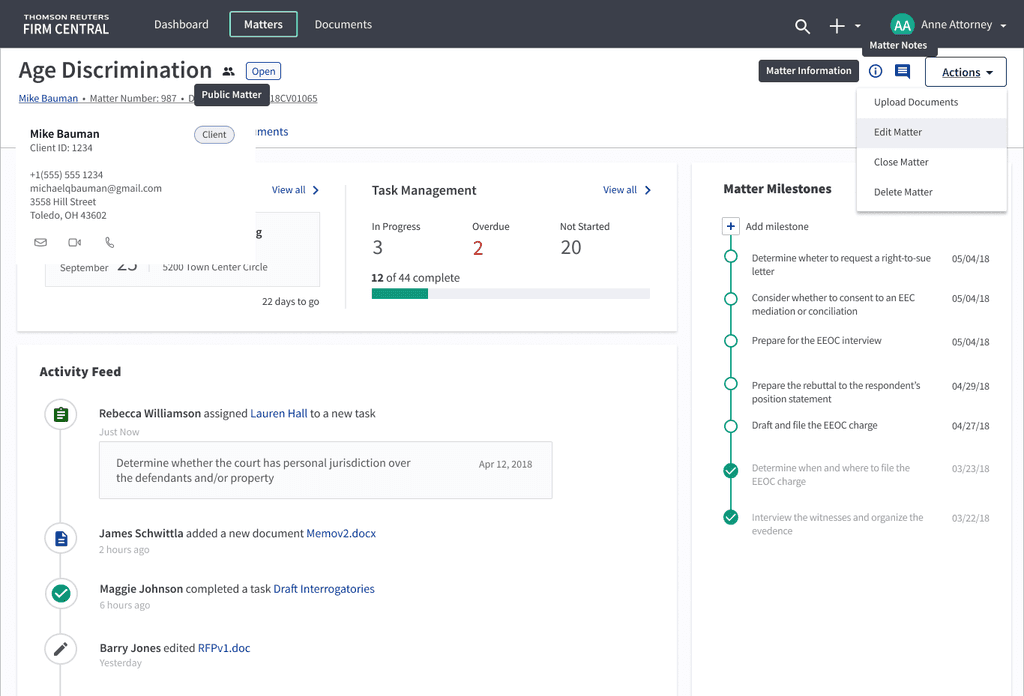Screen dimensions: 1024x696
Task: Click the public matter people icon
Action: coord(228,71)
